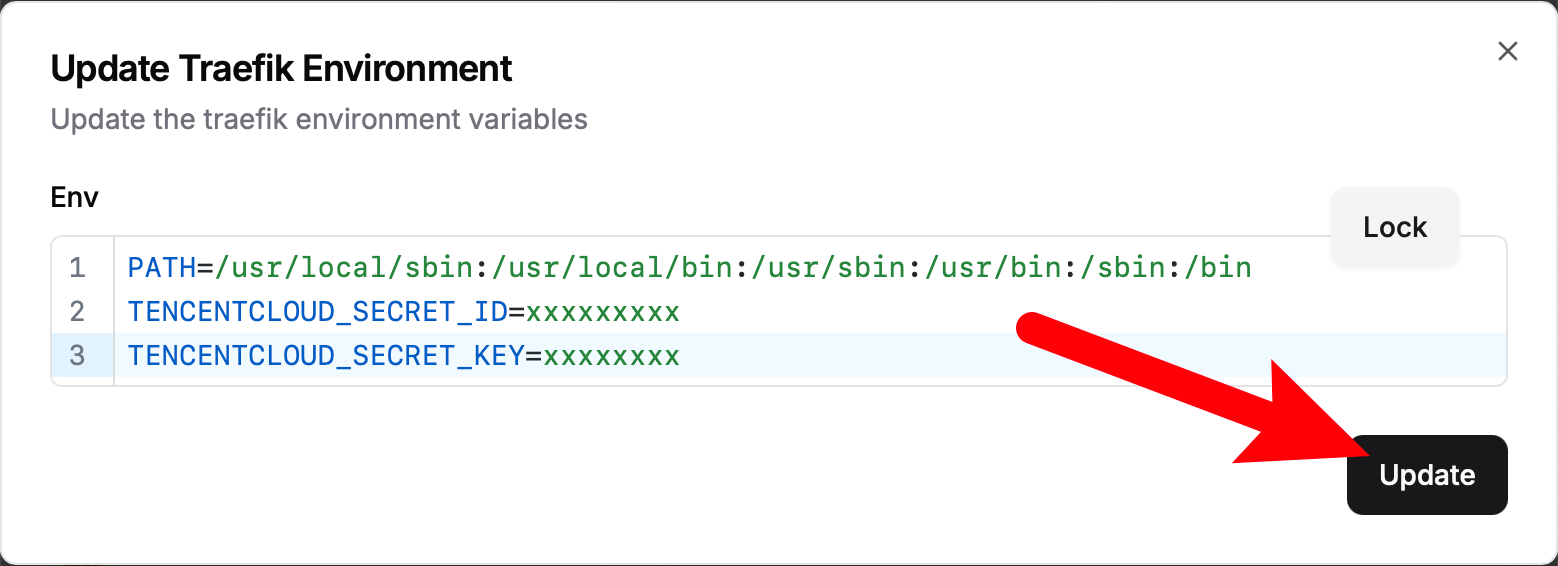1558x566 pixels.
Task: Place cursor on the PATH variable name
Action: click(x=161, y=268)
